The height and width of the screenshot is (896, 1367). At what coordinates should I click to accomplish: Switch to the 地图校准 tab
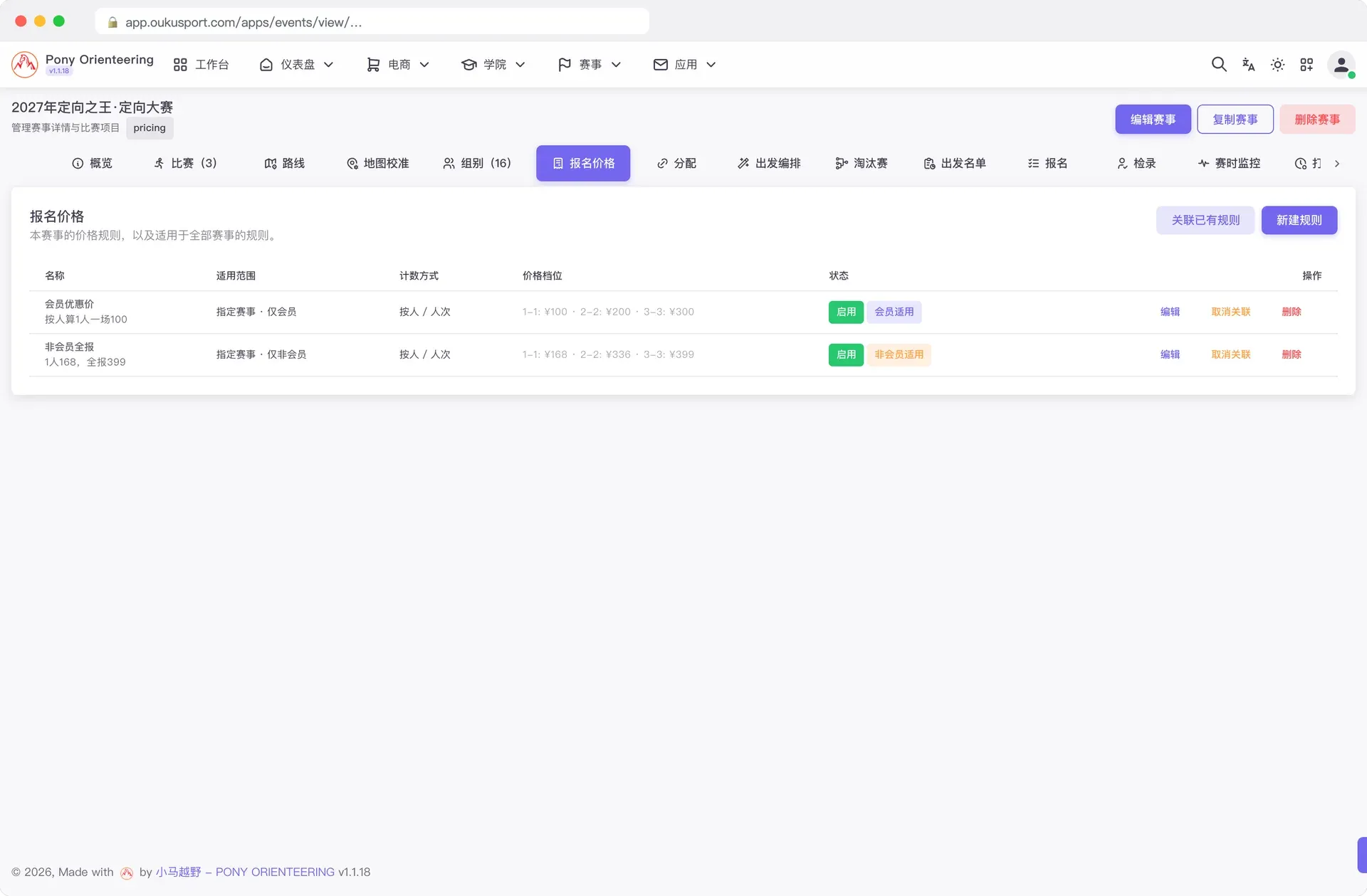tap(377, 164)
